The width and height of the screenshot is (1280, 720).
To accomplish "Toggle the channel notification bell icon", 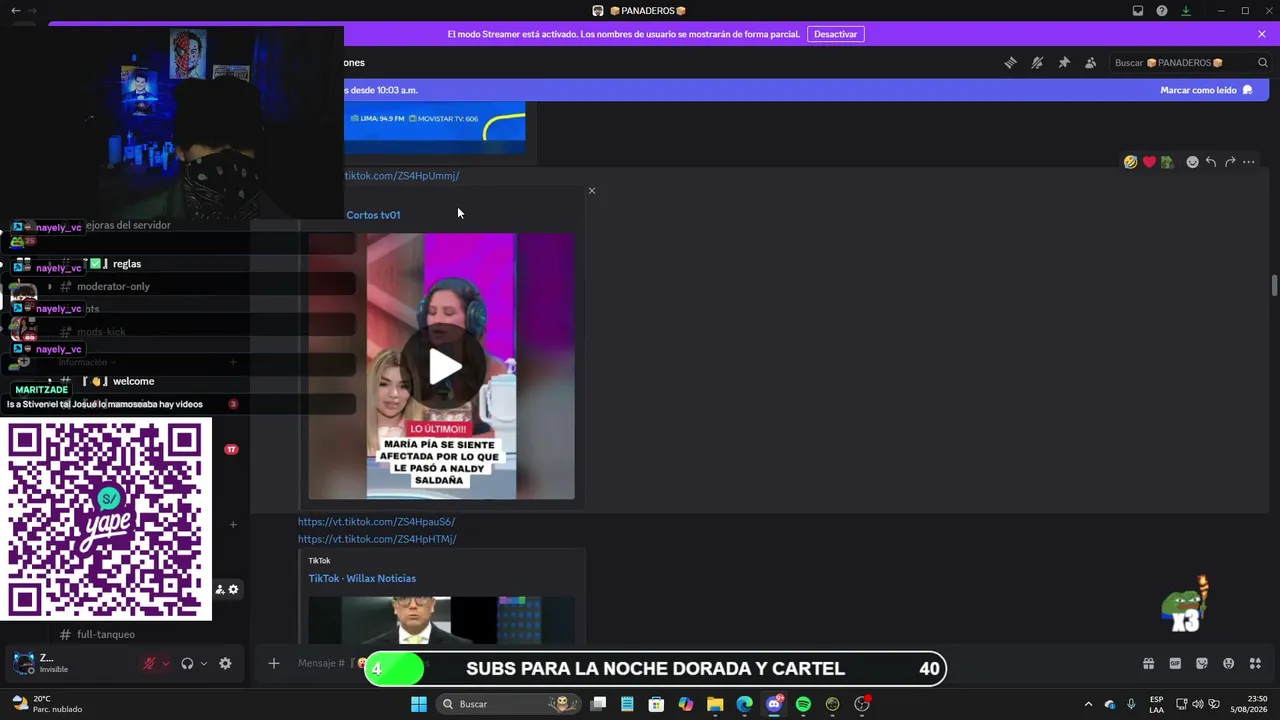I will point(1037,62).
